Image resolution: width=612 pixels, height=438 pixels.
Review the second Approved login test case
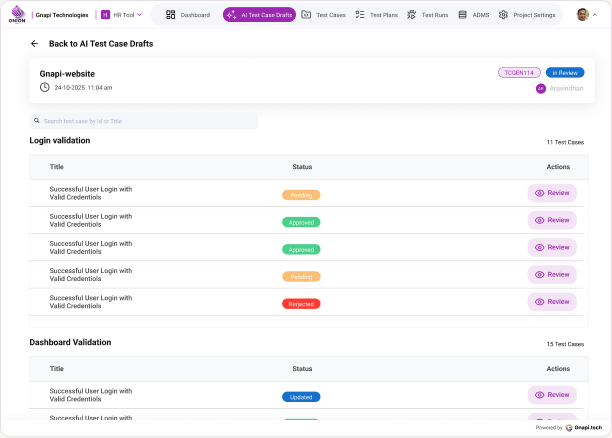click(x=552, y=247)
